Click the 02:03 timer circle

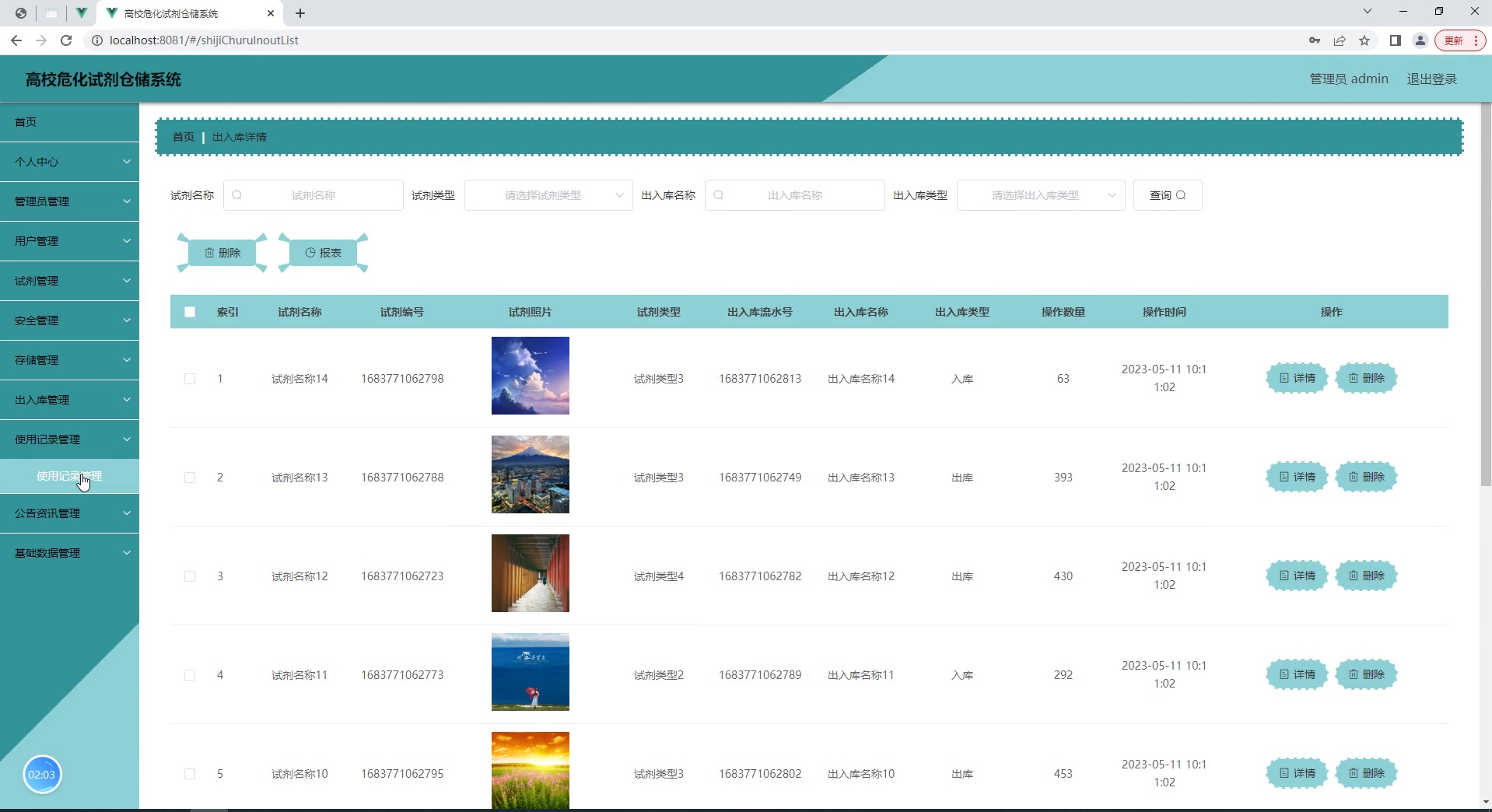(42, 775)
